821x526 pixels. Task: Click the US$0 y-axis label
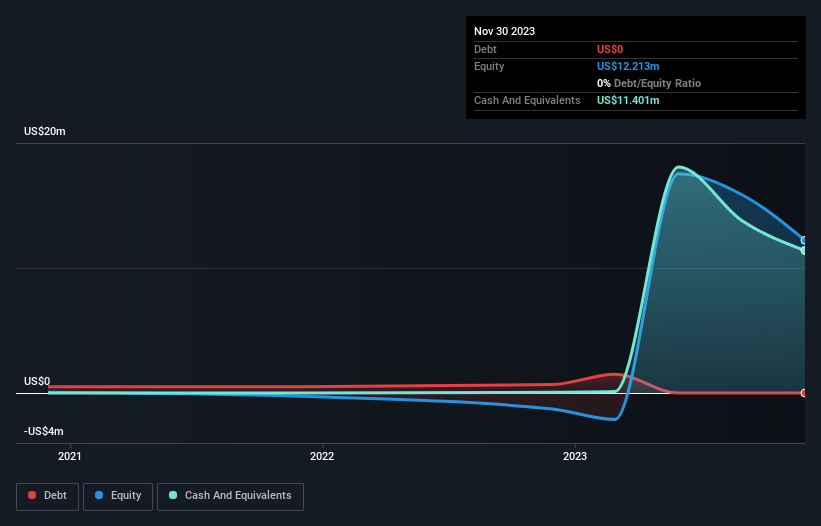coord(37,381)
